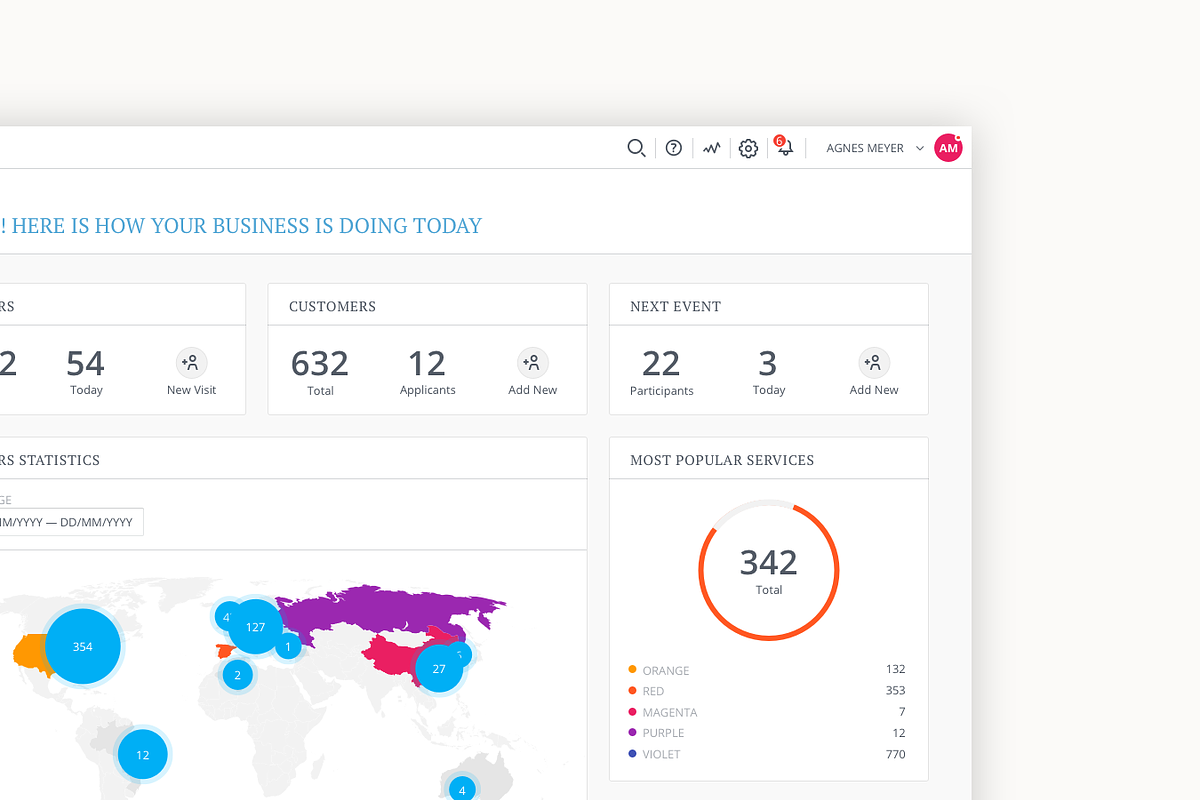Open search with the magnifier icon

636,148
